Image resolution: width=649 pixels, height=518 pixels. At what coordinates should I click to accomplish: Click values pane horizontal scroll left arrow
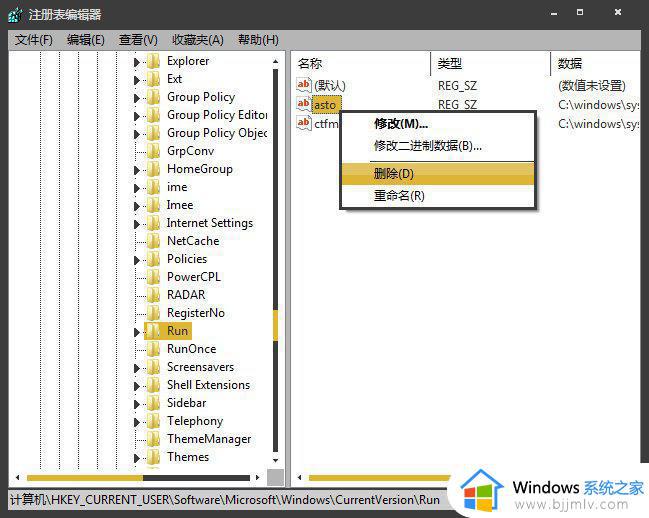tap(300, 478)
